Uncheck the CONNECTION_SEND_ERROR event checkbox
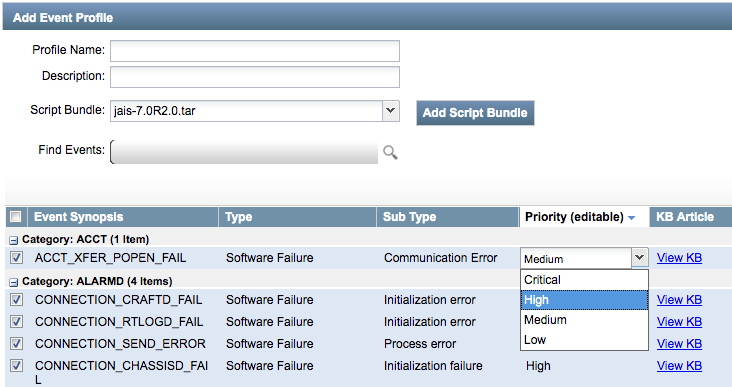Screen dimensions: 732x387 [x=16, y=343]
